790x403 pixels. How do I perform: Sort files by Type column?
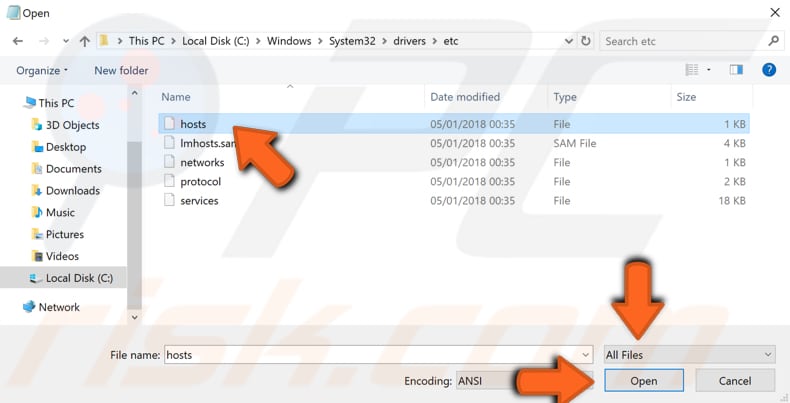pos(565,97)
